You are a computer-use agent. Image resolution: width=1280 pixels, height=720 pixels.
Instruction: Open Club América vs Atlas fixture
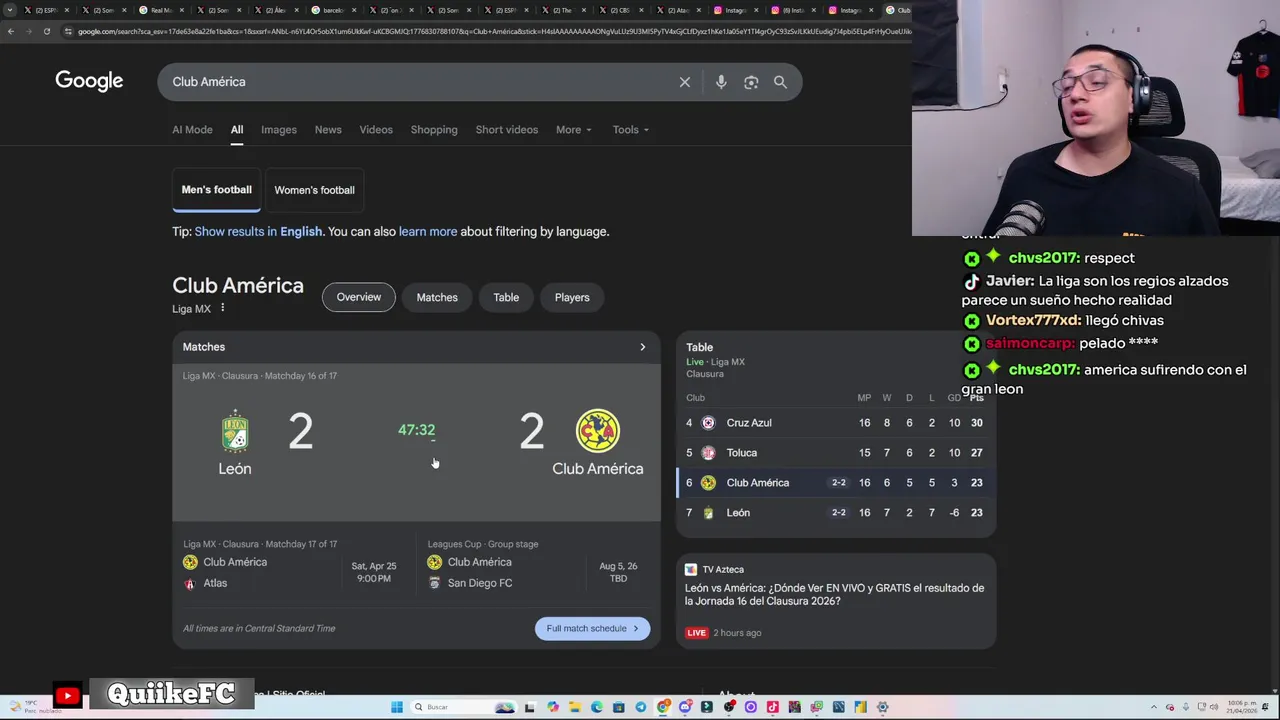coord(292,572)
